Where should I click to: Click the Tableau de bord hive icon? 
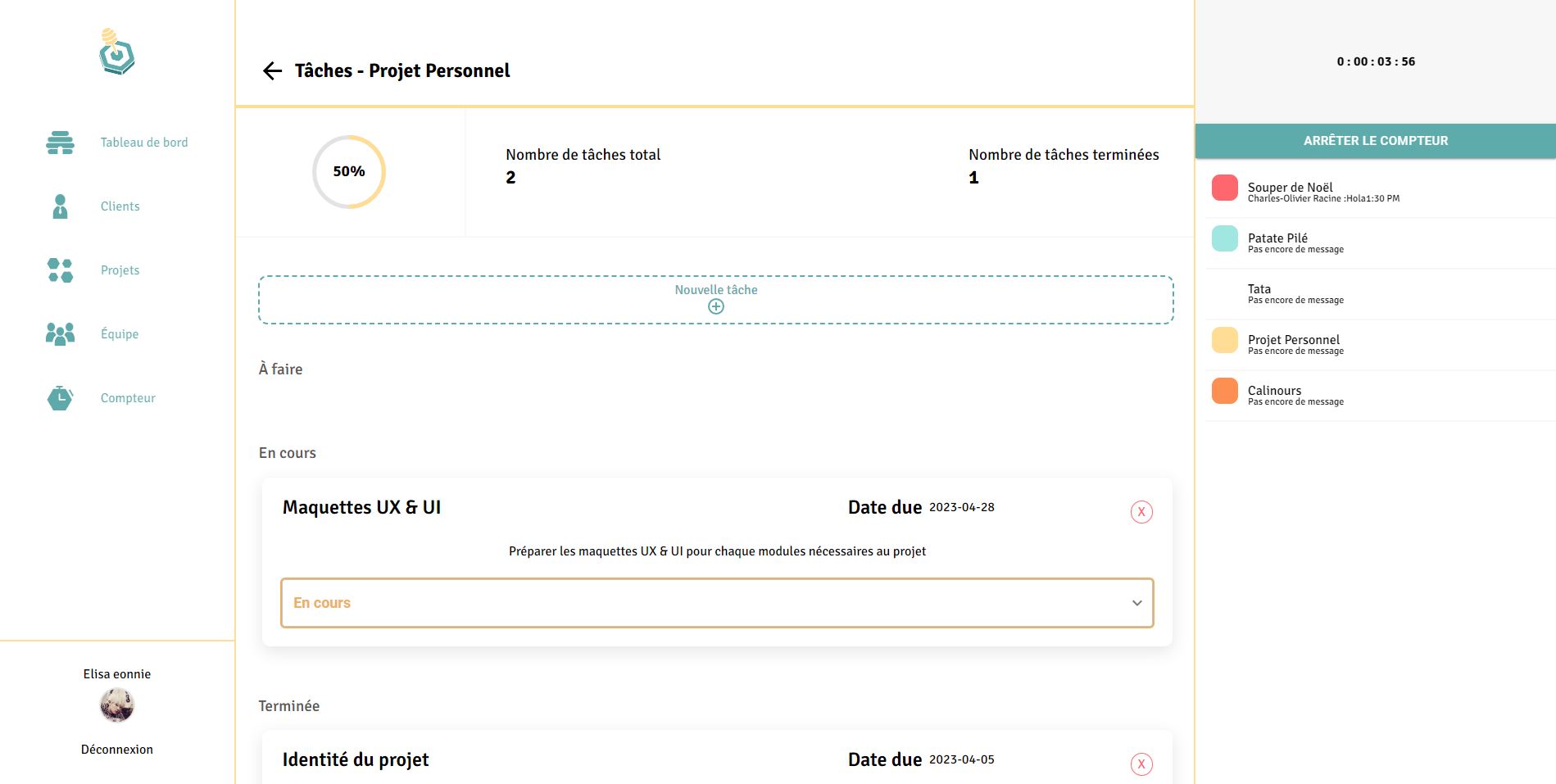point(60,143)
